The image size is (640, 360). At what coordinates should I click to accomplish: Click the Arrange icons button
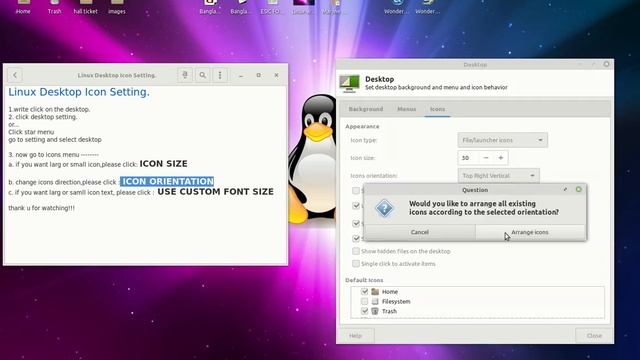530,232
